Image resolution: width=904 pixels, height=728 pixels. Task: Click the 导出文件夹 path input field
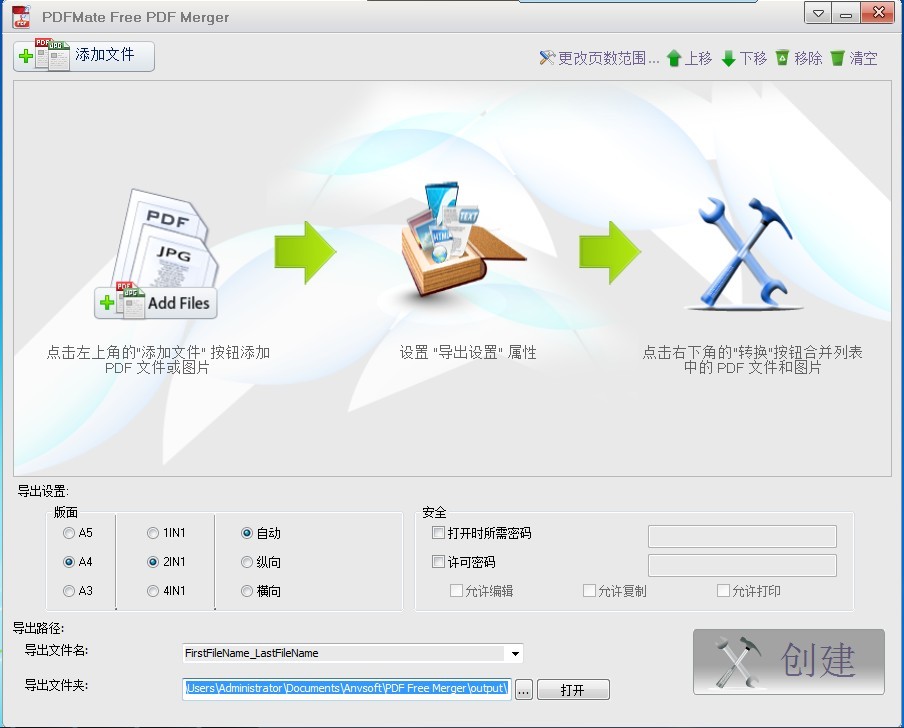click(347, 689)
